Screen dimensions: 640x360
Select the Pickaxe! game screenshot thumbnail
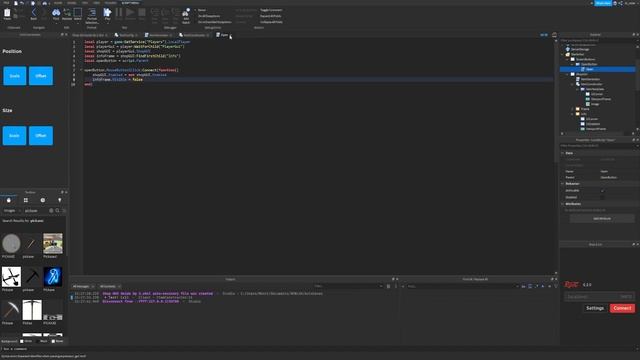pos(53,244)
